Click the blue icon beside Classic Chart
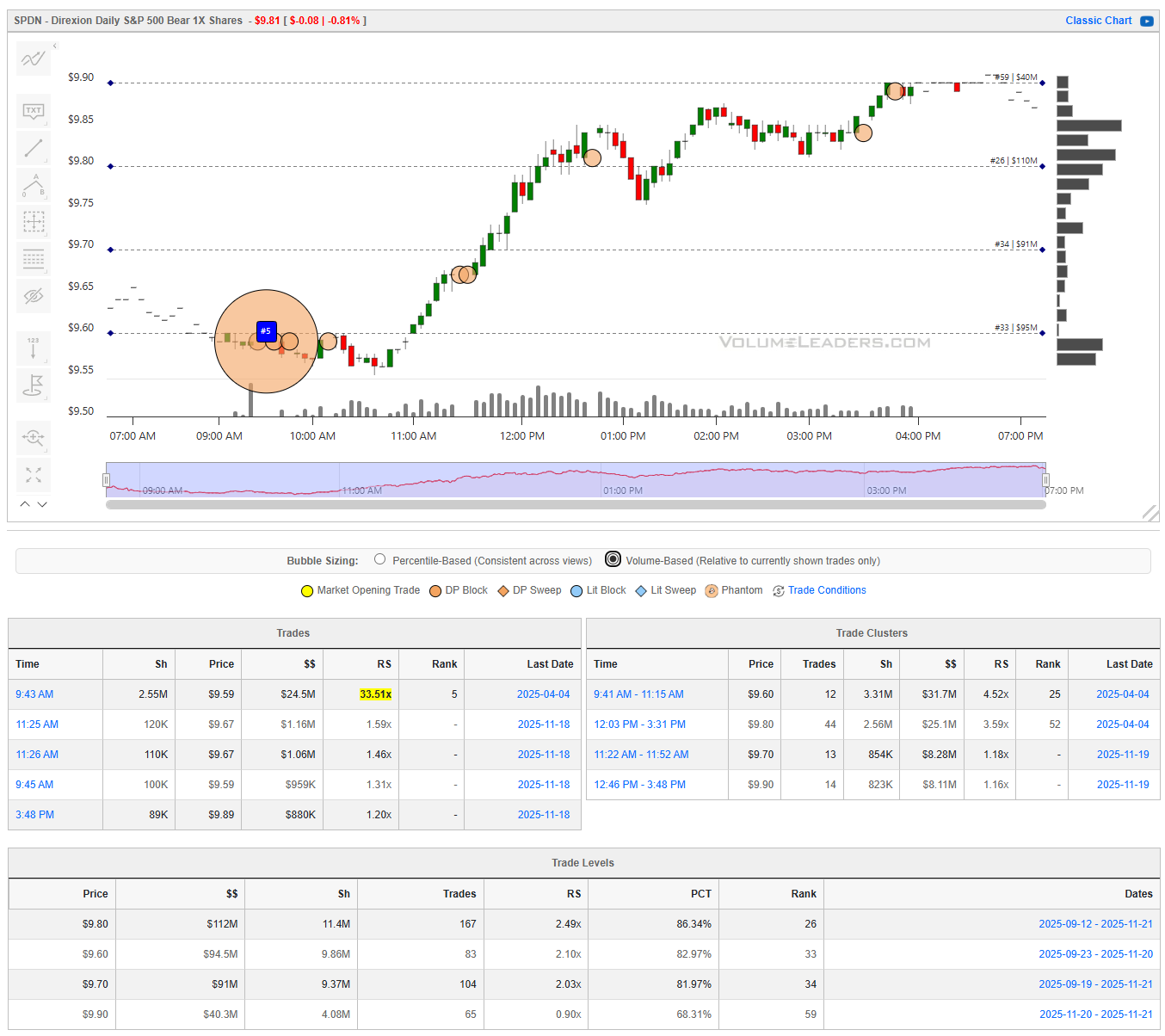1165x1036 pixels. [x=1147, y=21]
